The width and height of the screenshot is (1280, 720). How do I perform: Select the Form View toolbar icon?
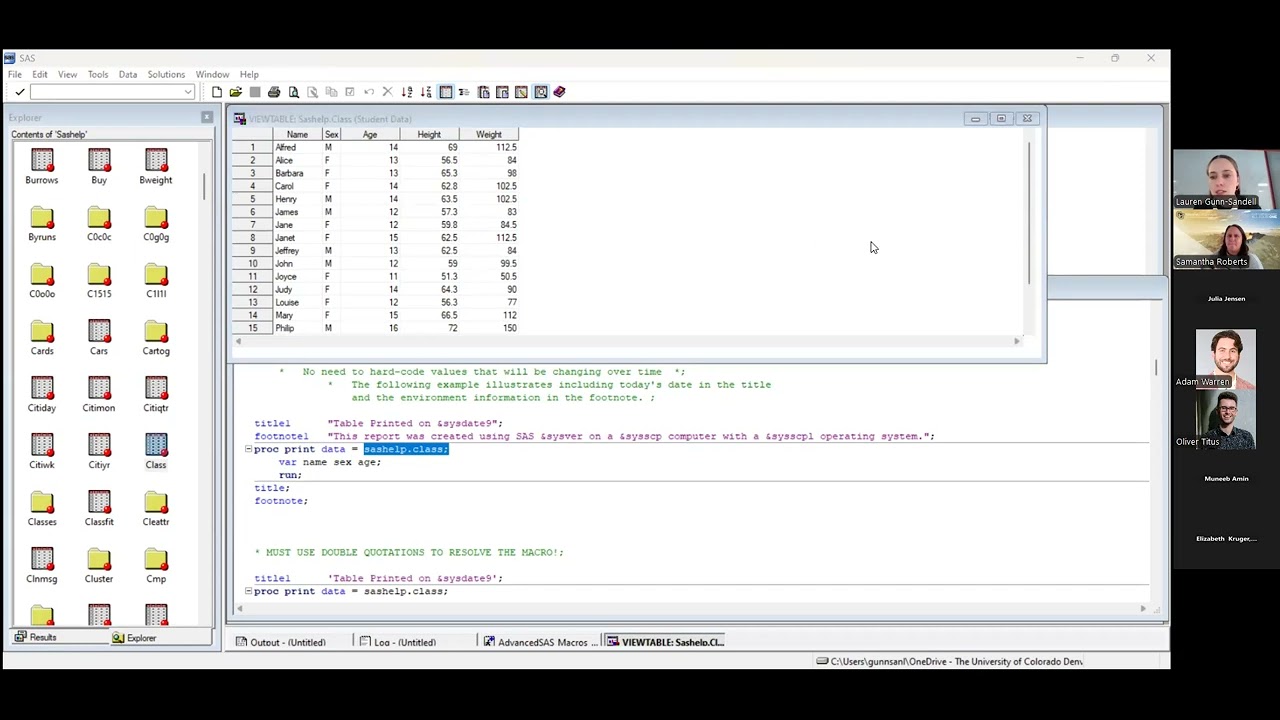coord(464,92)
